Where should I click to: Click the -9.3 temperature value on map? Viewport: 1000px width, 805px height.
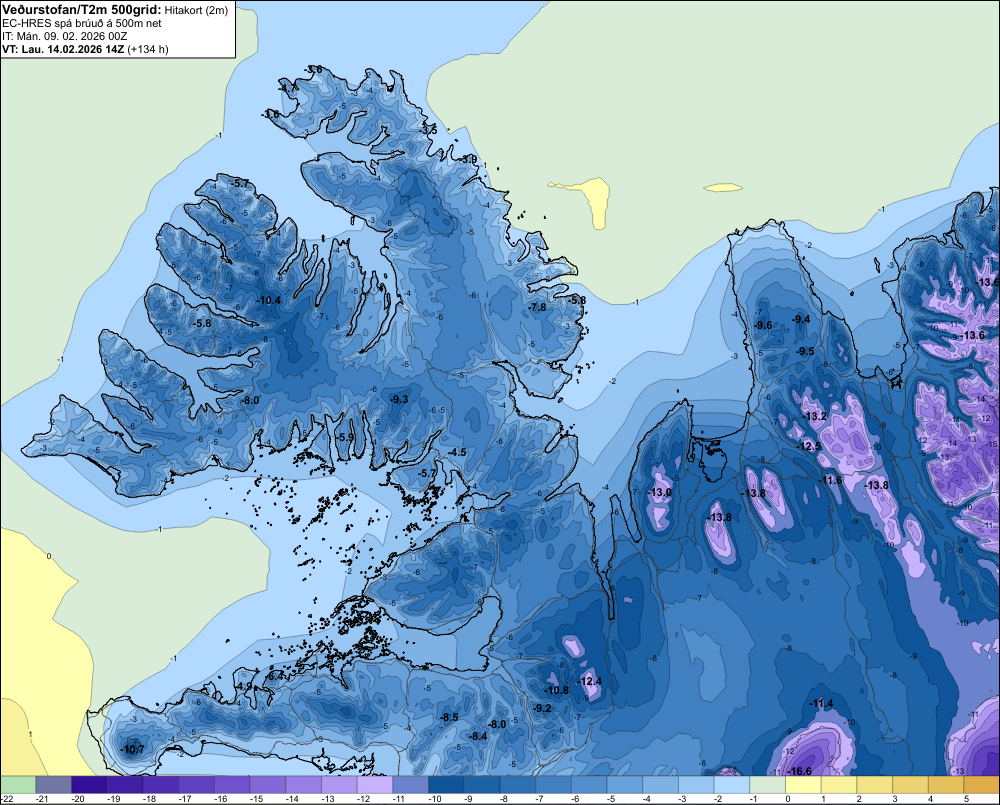click(399, 399)
